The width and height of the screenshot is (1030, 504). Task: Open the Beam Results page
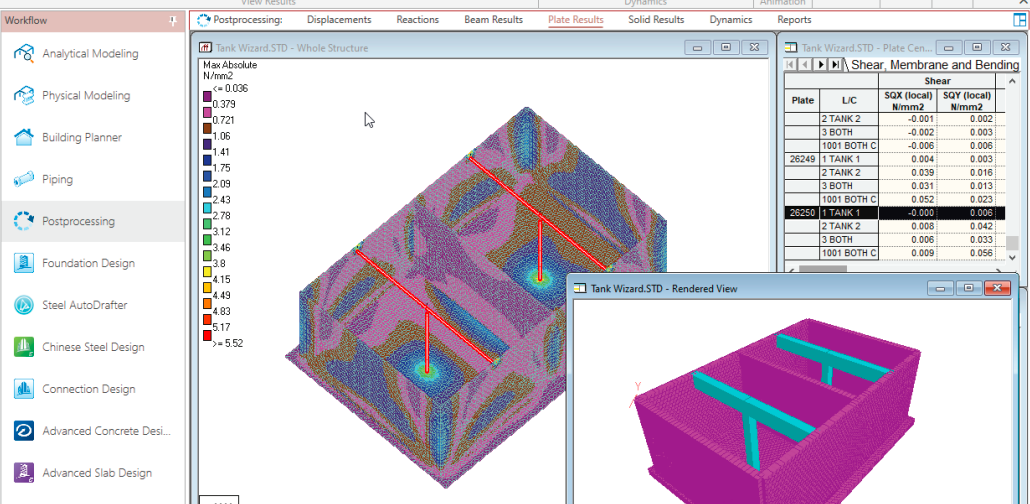493,20
